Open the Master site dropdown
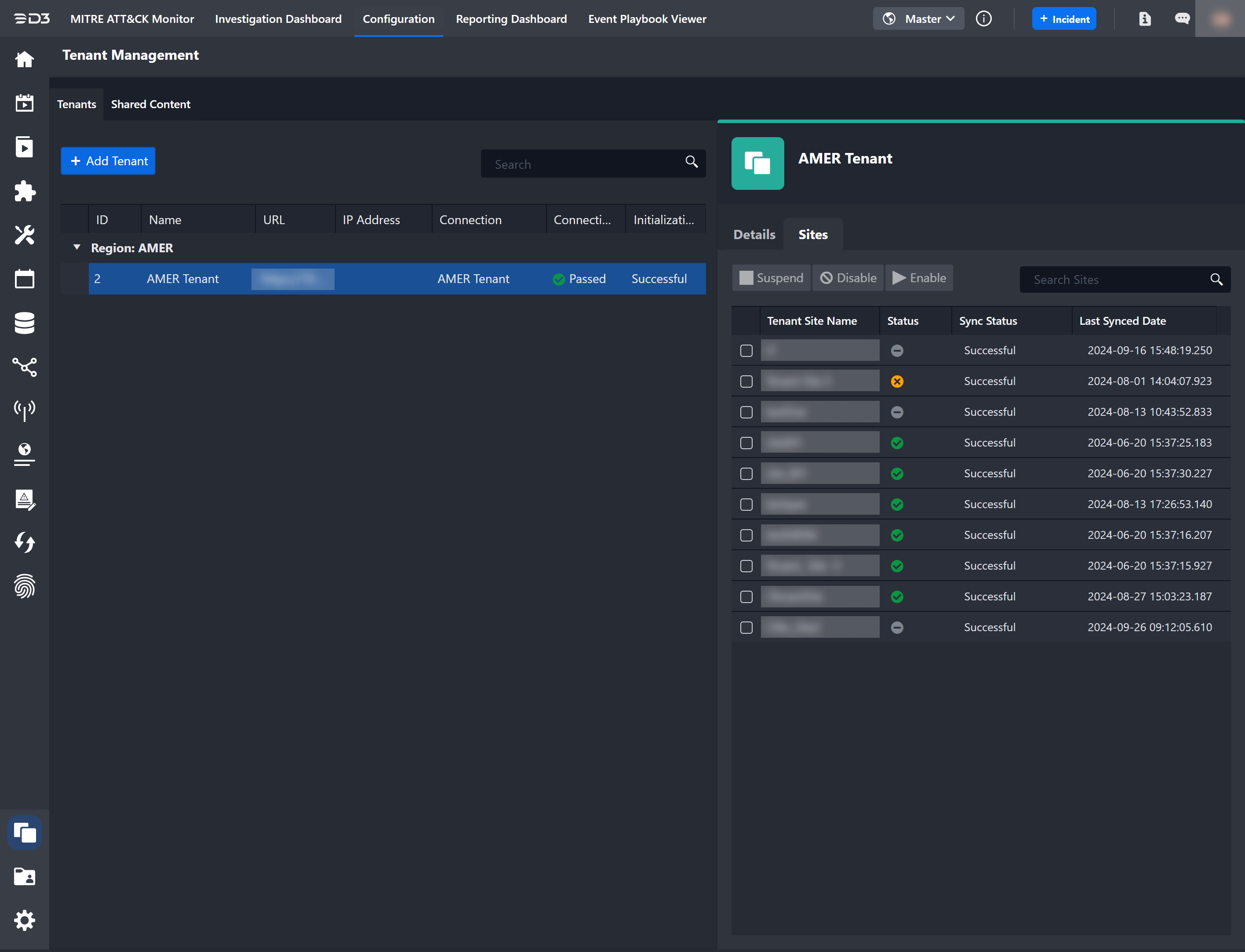This screenshot has height=952, width=1245. point(919,19)
